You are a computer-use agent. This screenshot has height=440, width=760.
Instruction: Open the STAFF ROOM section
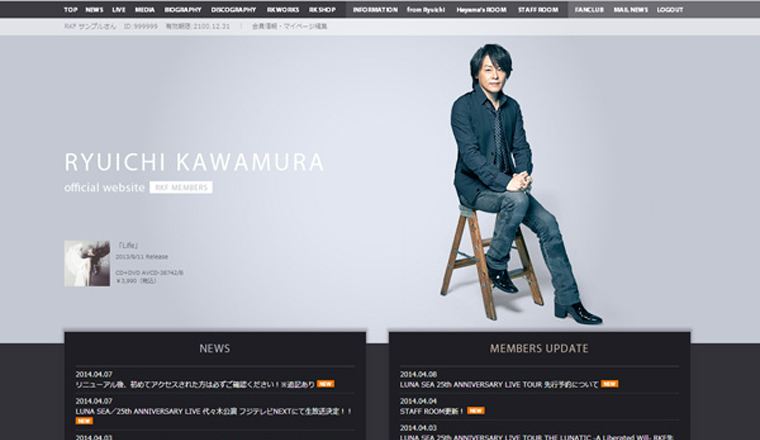pos(538,10)
